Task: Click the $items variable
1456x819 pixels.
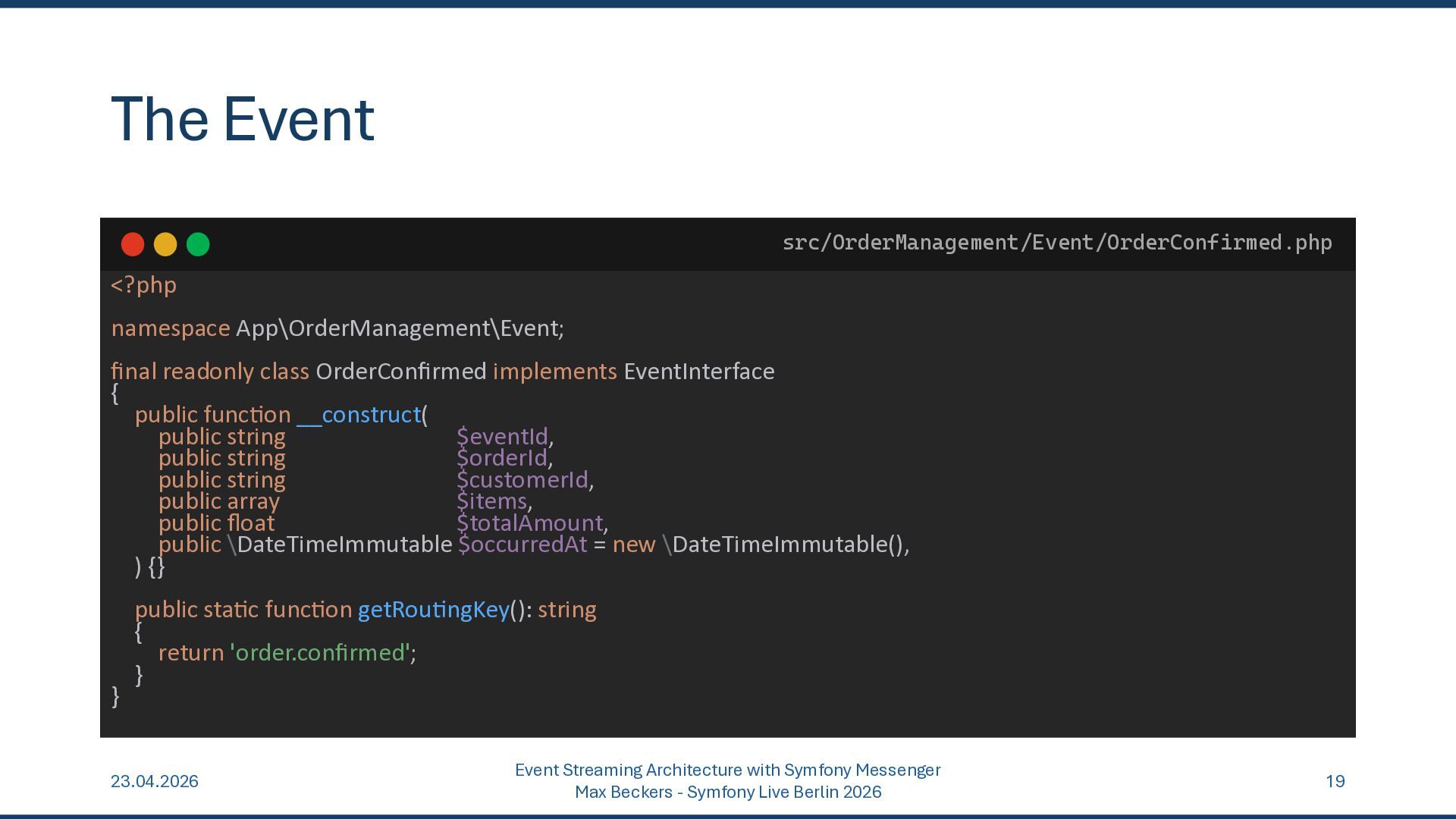Action: pos(491,501)
